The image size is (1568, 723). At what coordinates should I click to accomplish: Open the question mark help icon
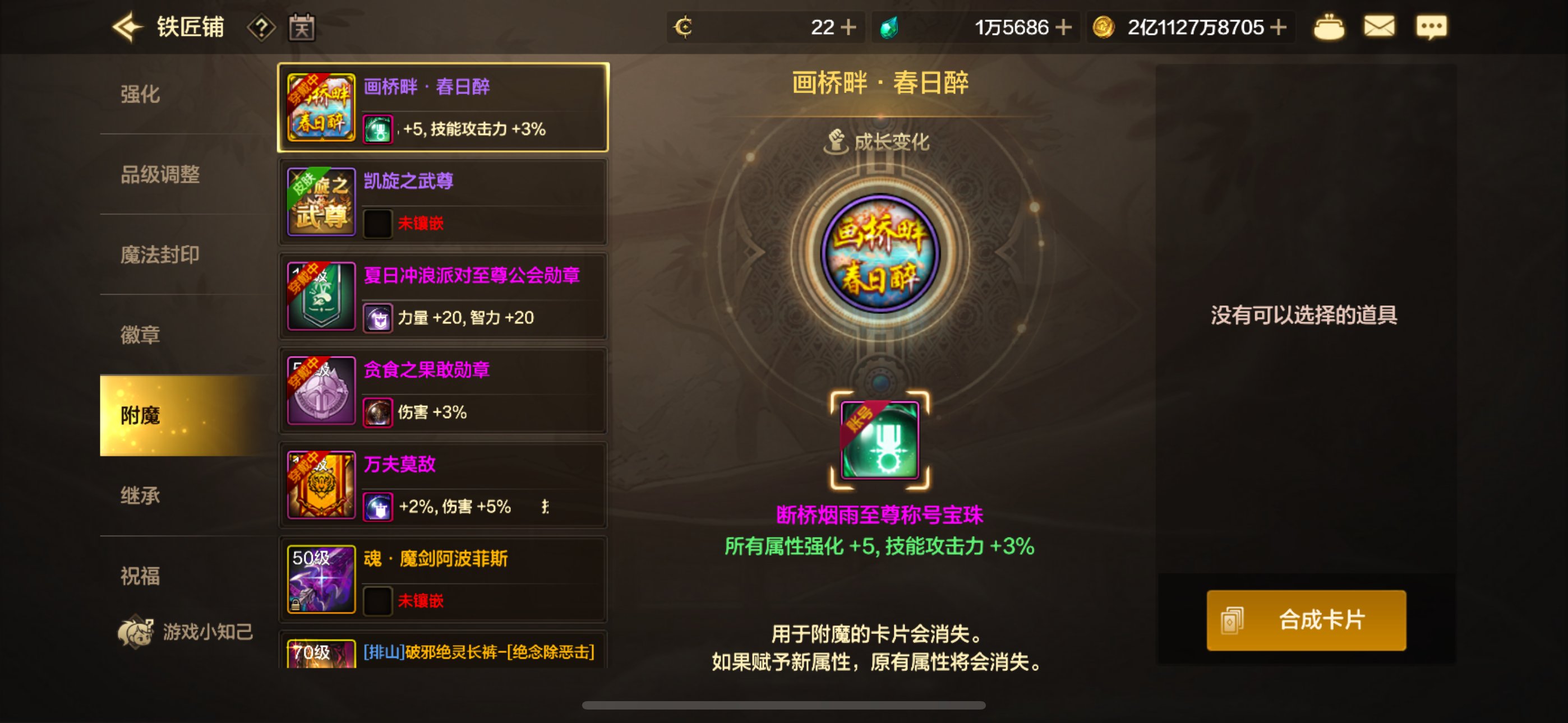click(x=262, y=27)
